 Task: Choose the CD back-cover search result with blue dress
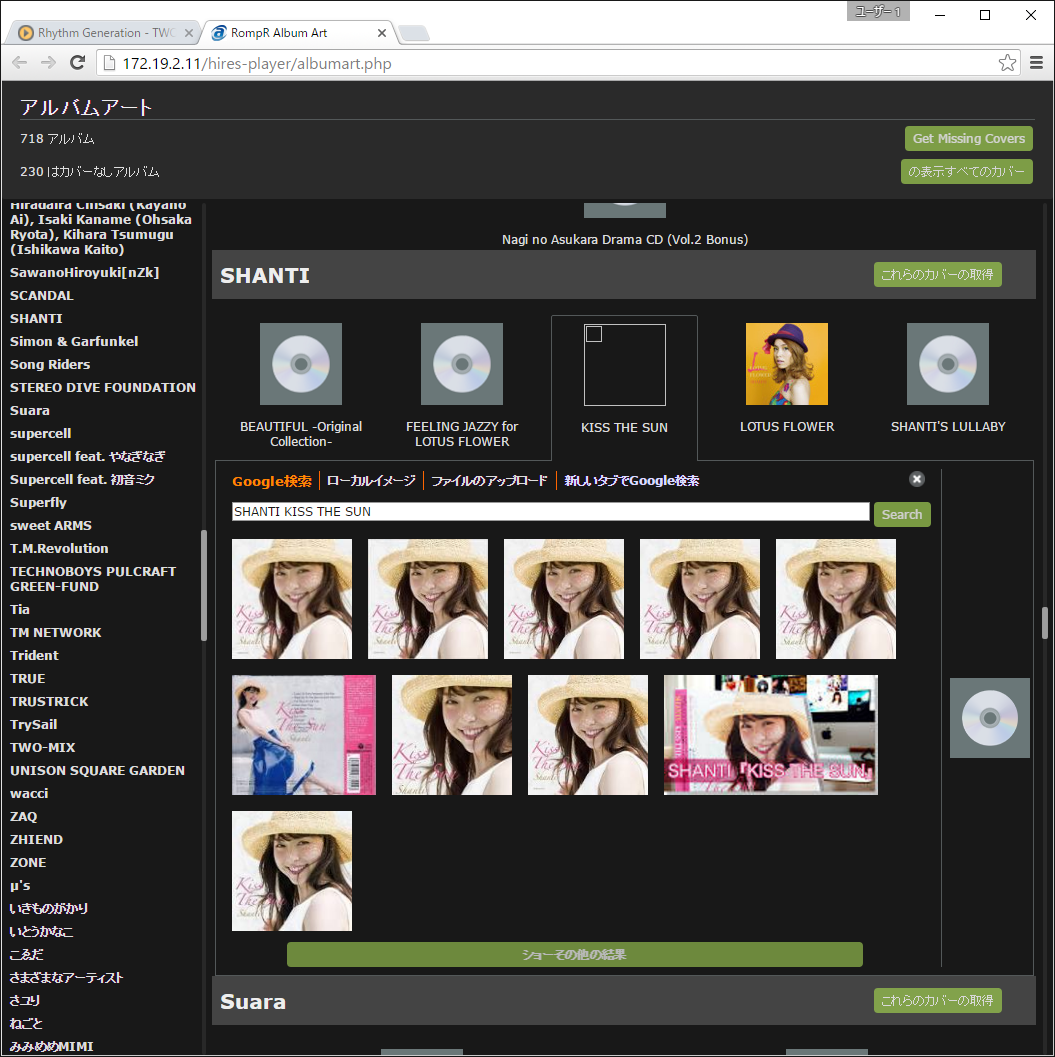click(x=304, y=735)
